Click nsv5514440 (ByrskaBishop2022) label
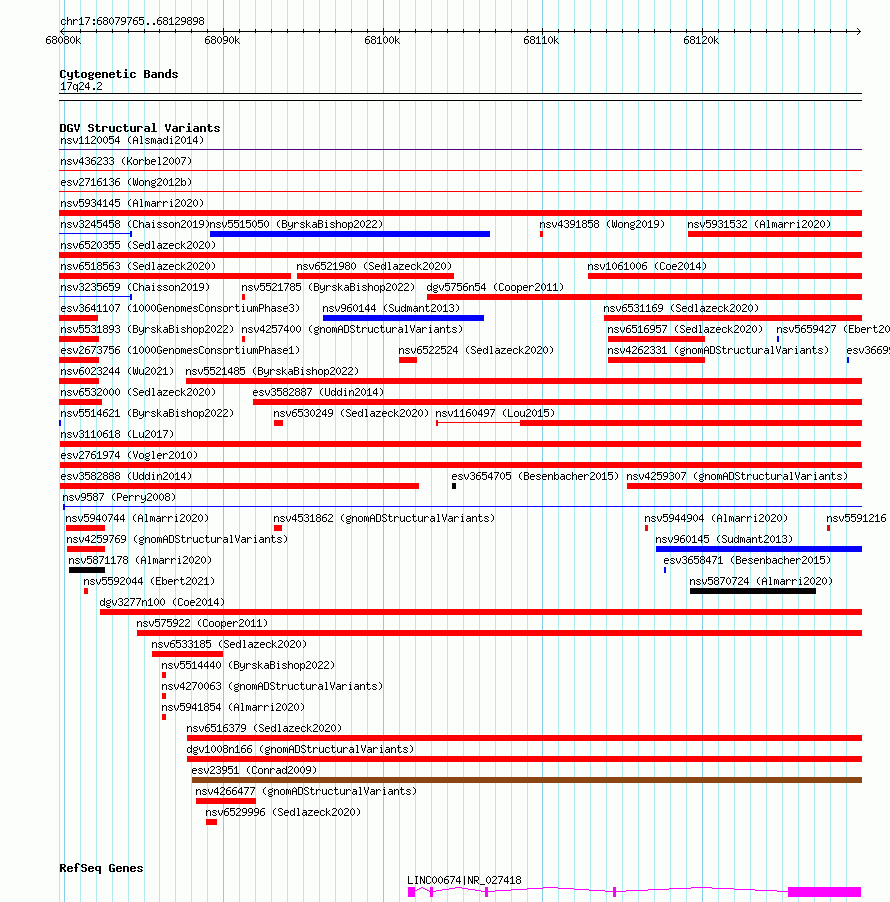The image size is (890, 902). point(248,666)
